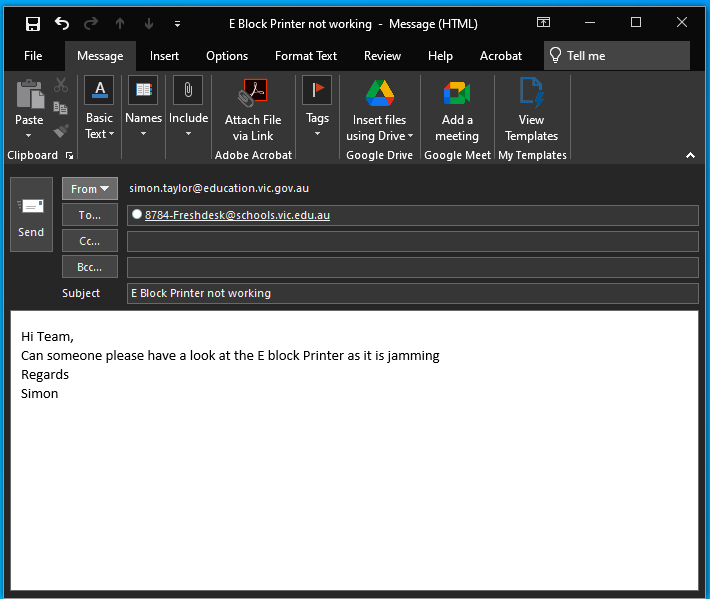Open the Names address book group
This screenshot has width=710, height=599.
tap(143, 108)
